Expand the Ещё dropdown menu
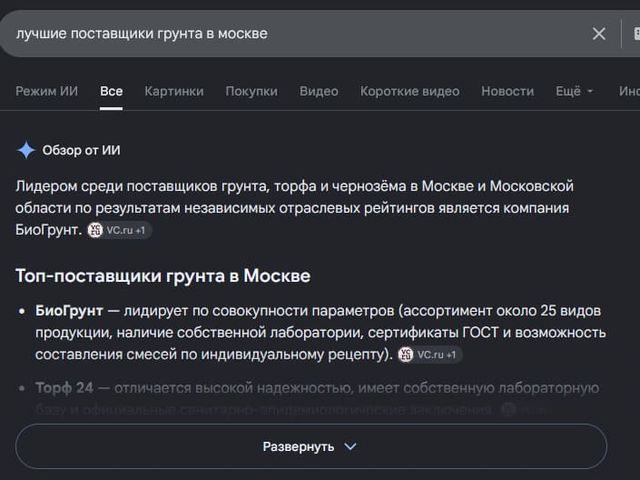The image size is (640, 480). point(574,91)
